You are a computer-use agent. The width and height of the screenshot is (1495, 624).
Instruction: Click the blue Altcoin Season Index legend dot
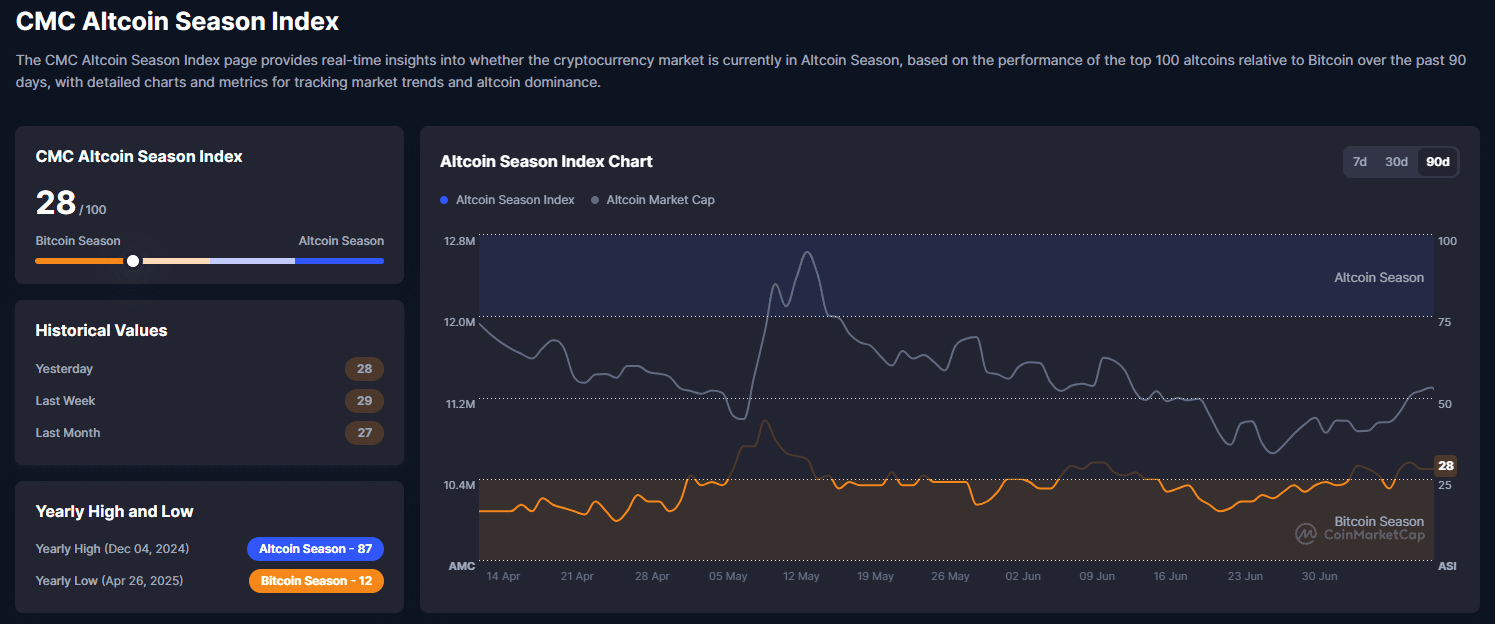pyautogui.click(x=444, y=200)
